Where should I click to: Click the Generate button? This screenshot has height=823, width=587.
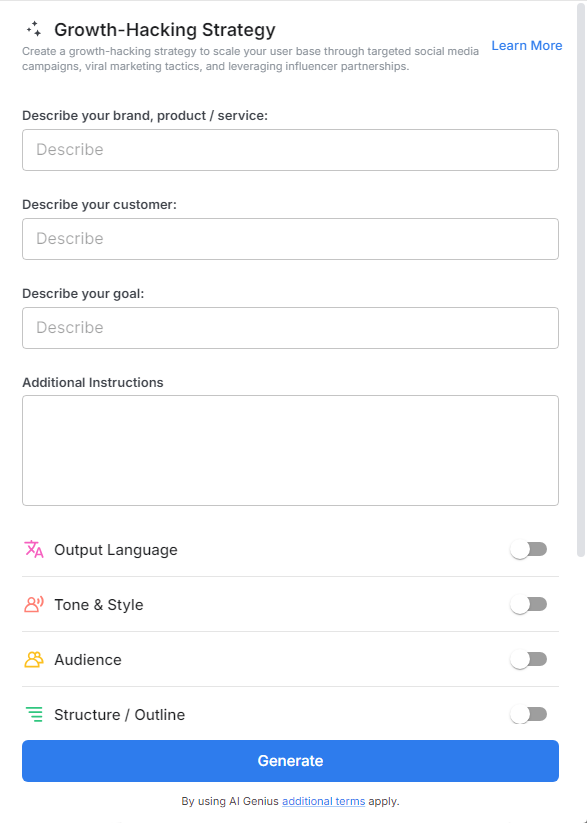pyautogui.click(x=290, y=761)
